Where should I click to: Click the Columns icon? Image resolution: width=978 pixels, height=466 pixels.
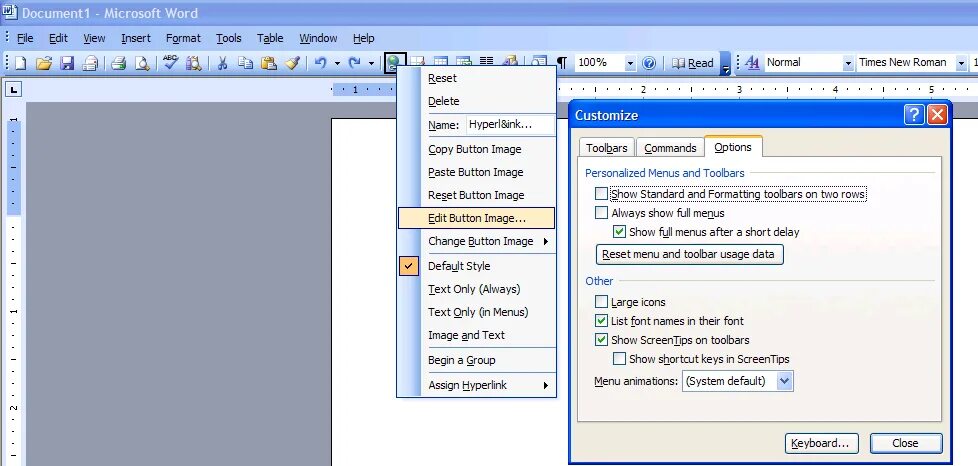(487, 62)
